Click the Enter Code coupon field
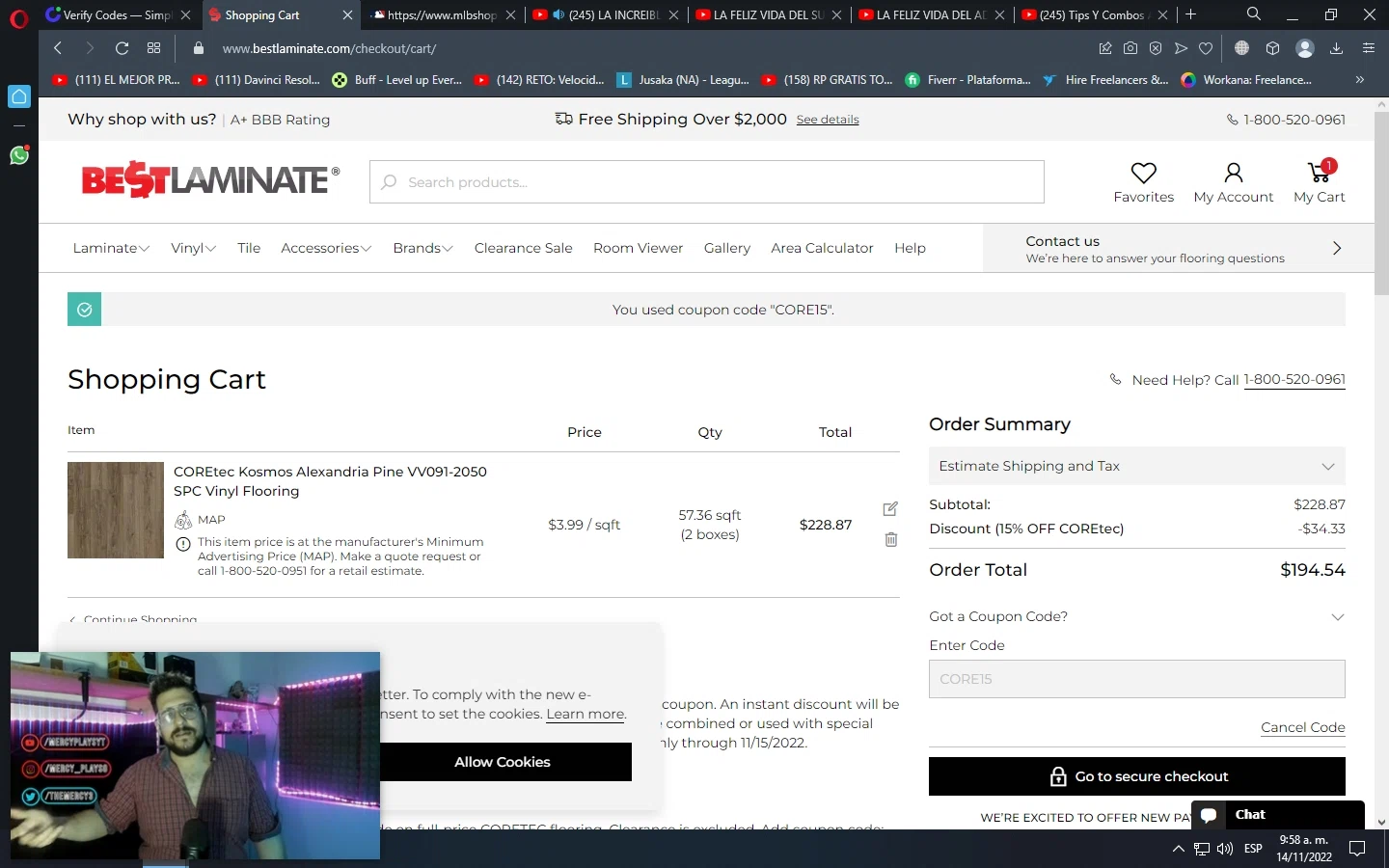The width and height of the screenshot is (1389, 868). pos(1136,679)
